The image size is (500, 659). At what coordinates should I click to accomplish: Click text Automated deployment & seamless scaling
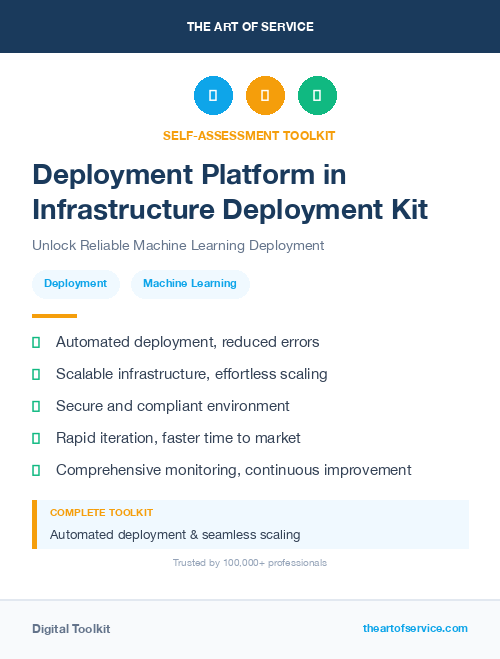coord(175,535)
